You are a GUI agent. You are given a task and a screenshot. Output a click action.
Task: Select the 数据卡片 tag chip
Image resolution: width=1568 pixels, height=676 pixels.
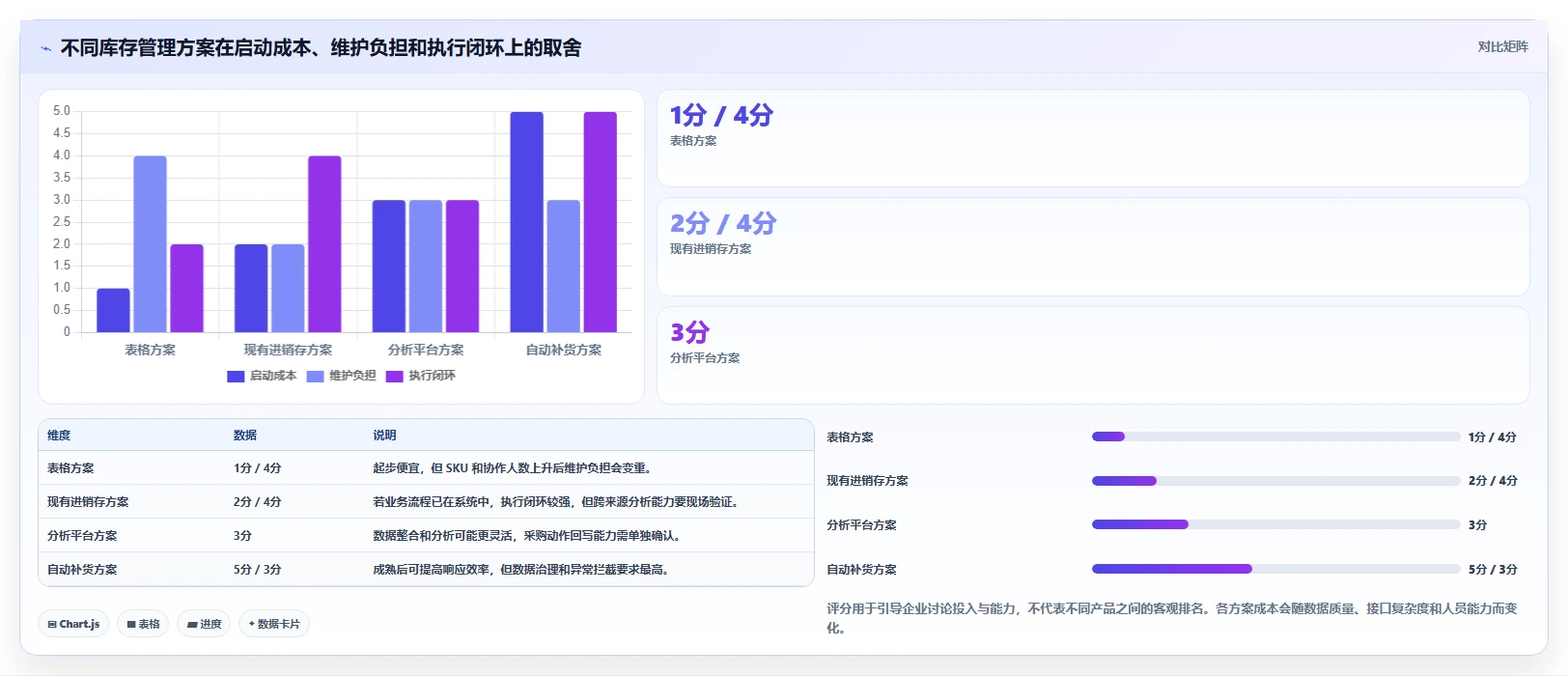pyautogui.click(x=274, y=624)
